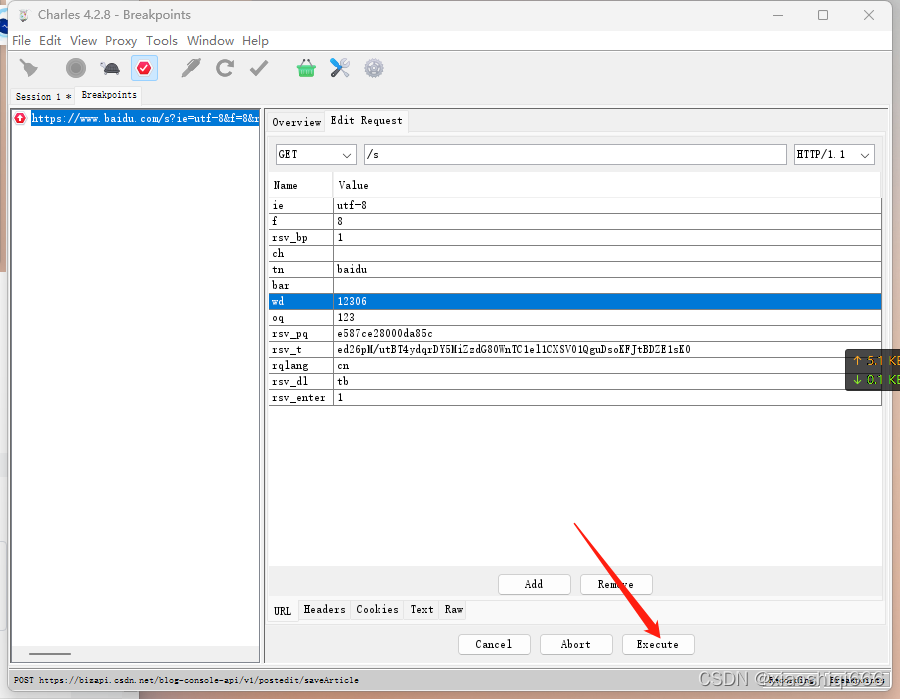Select the Edit Request tab
The width and height of the screenshot is (900, 699).
[366, 121]
